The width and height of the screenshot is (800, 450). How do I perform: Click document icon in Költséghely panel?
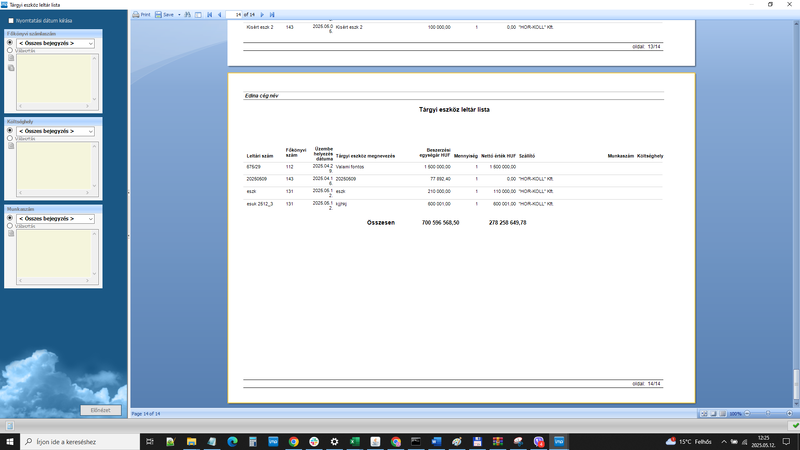(x=11, y=146)
